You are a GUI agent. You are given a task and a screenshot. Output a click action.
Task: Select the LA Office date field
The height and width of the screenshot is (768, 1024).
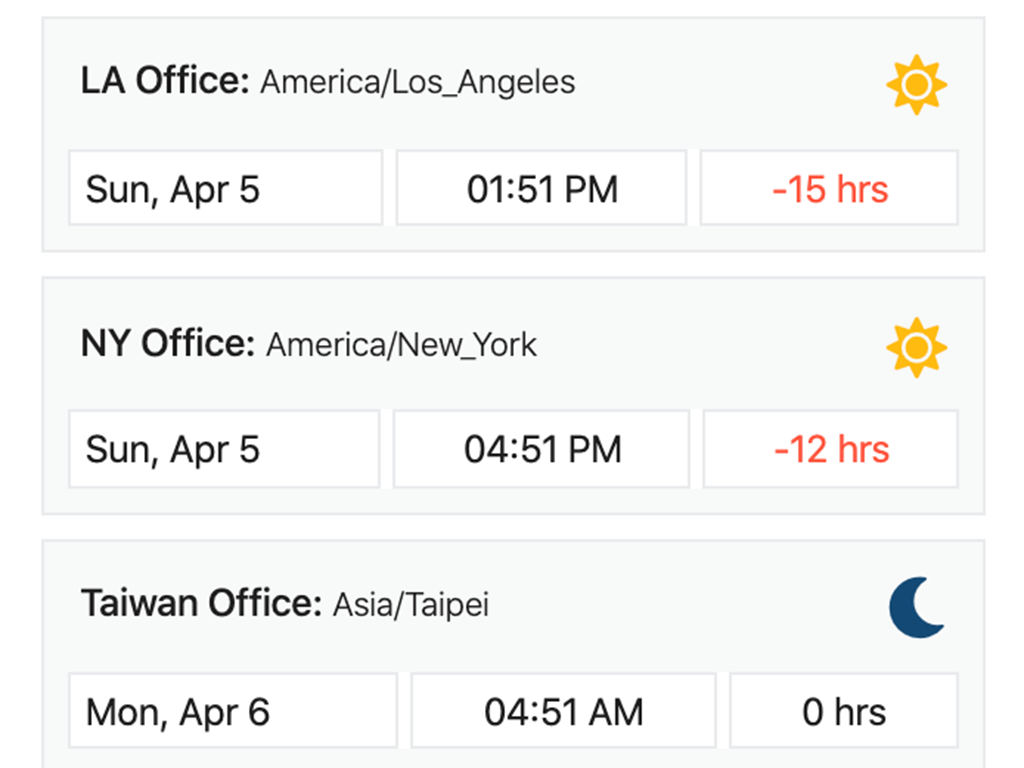point(225,188)
